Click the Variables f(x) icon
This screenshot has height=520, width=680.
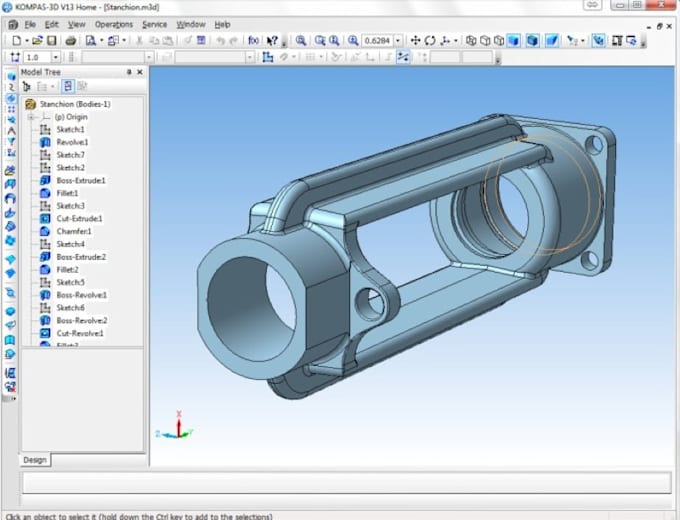(253, 40)
